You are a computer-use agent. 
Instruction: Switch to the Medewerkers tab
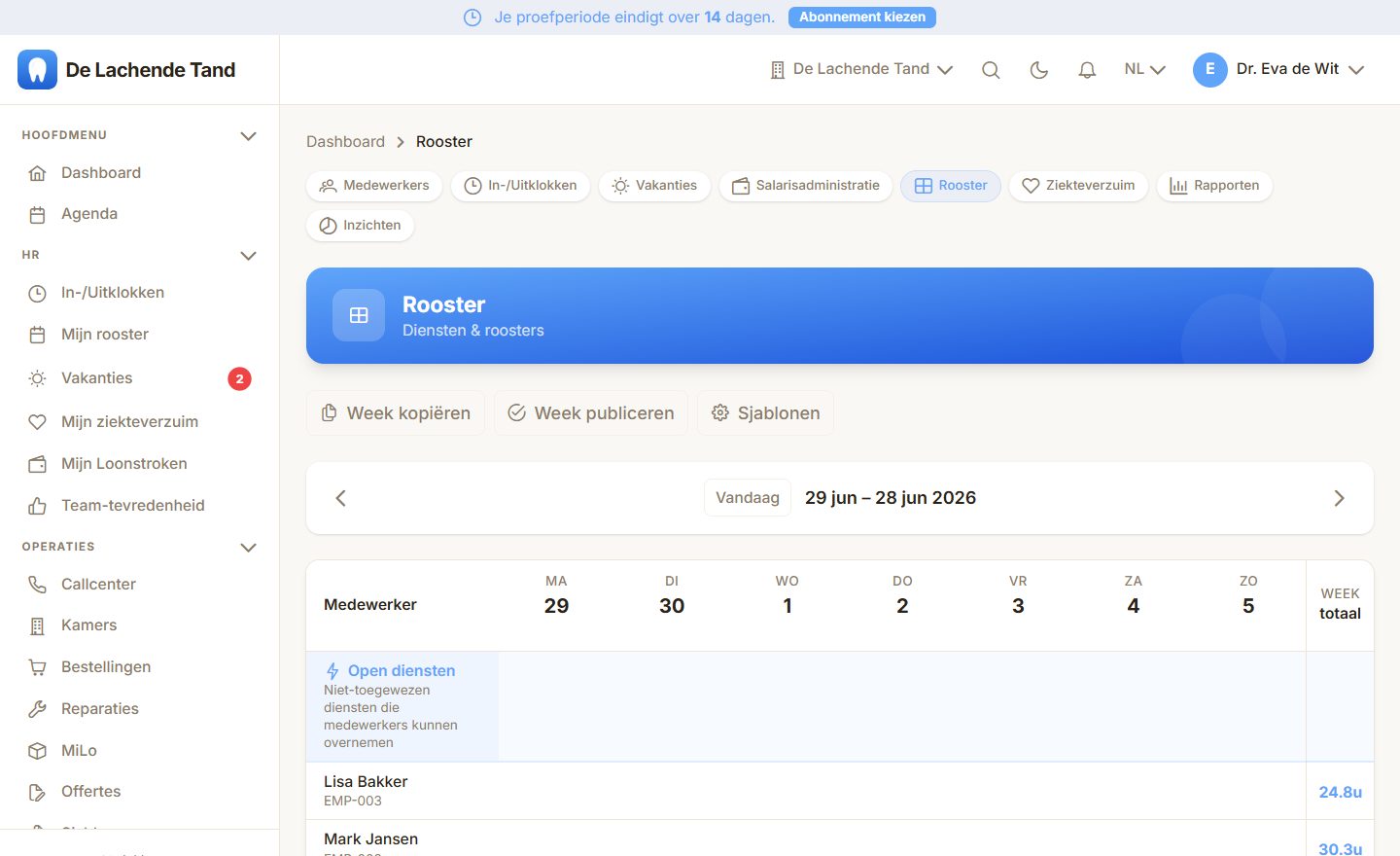[374, 186]
